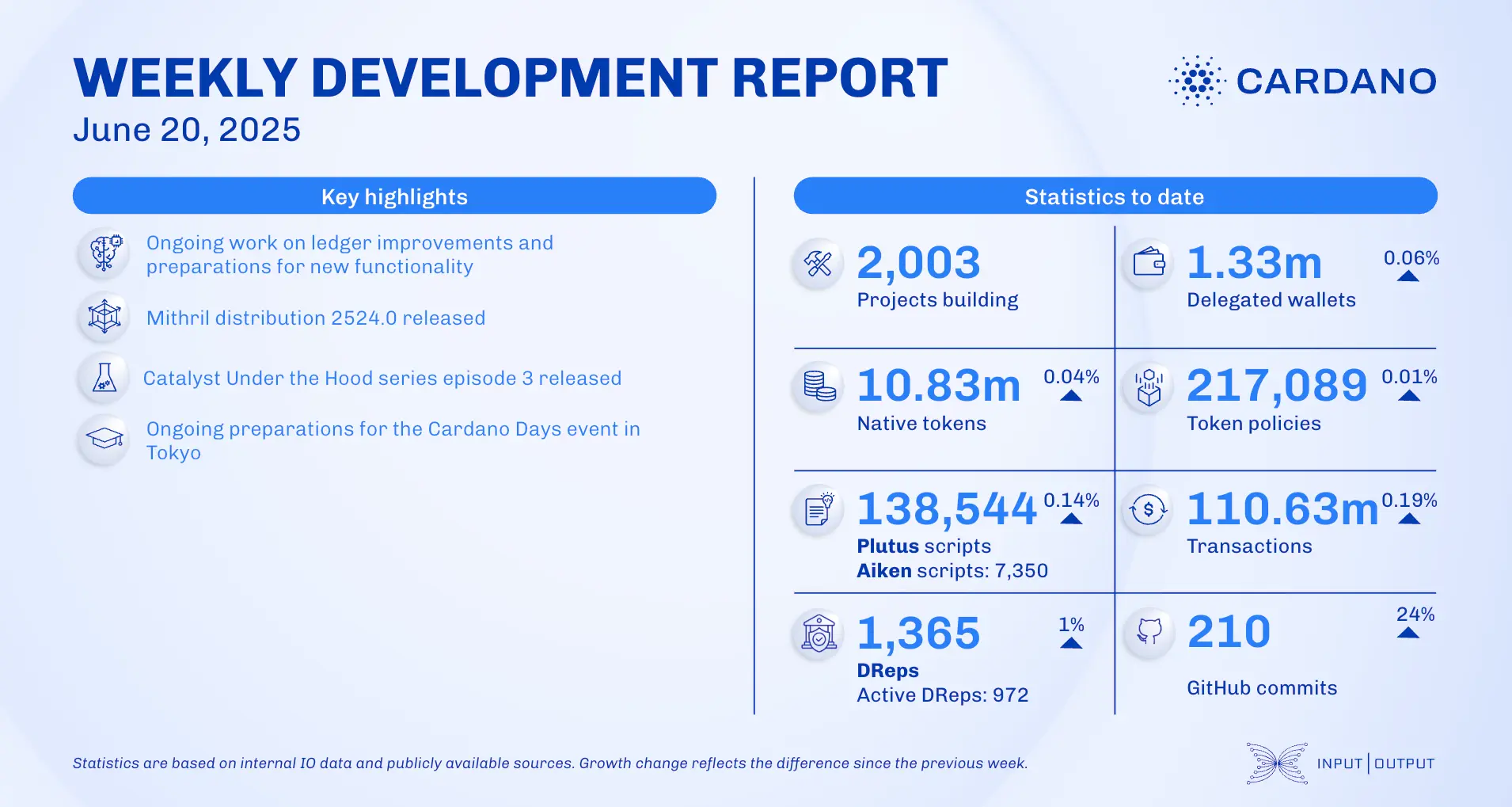The height and width of the screenshot is (807, 1512).
Task: Select the Mithril cube icon
Action: 103,317
